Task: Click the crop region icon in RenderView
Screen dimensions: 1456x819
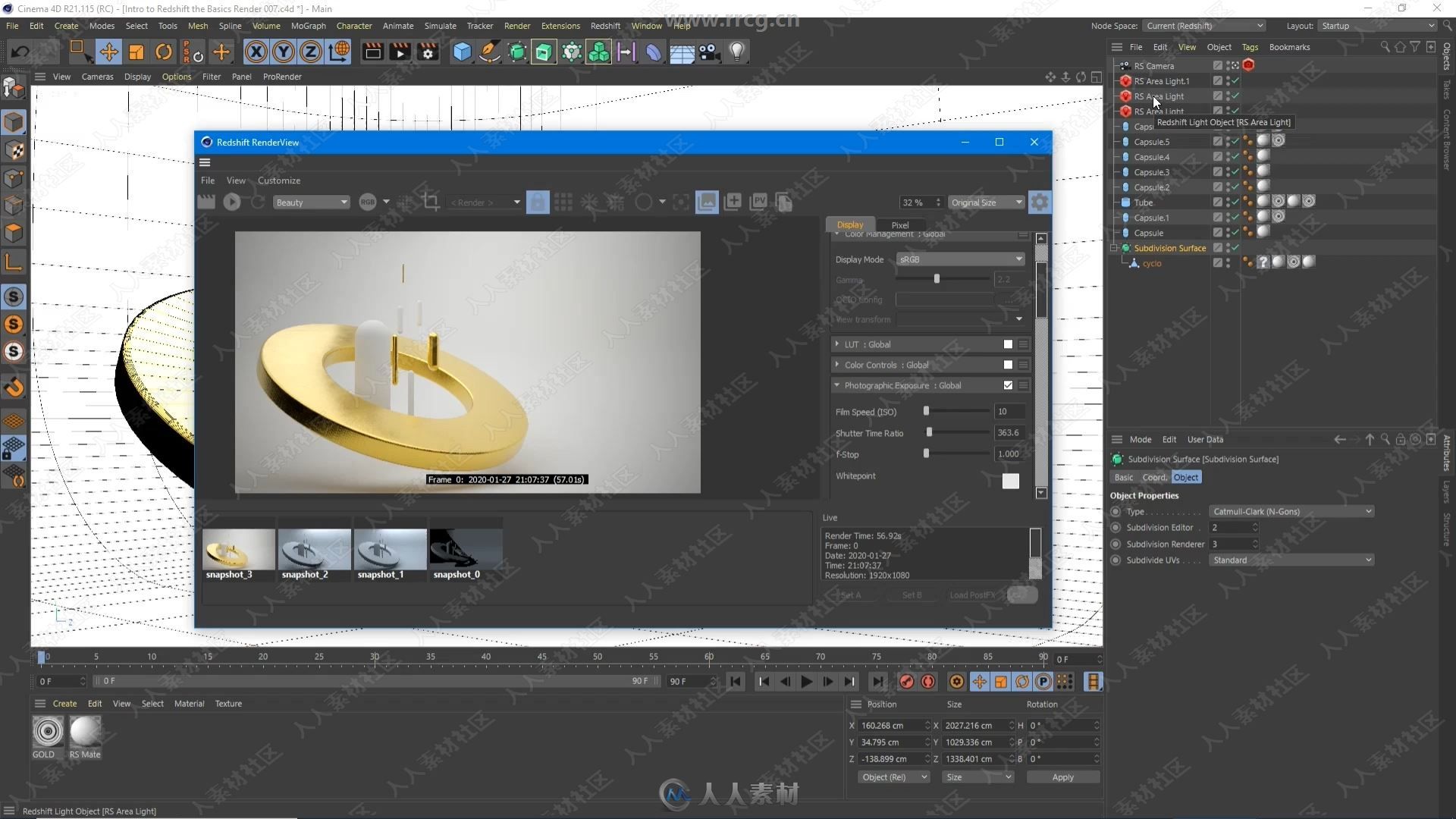Action: coord(431,202)
